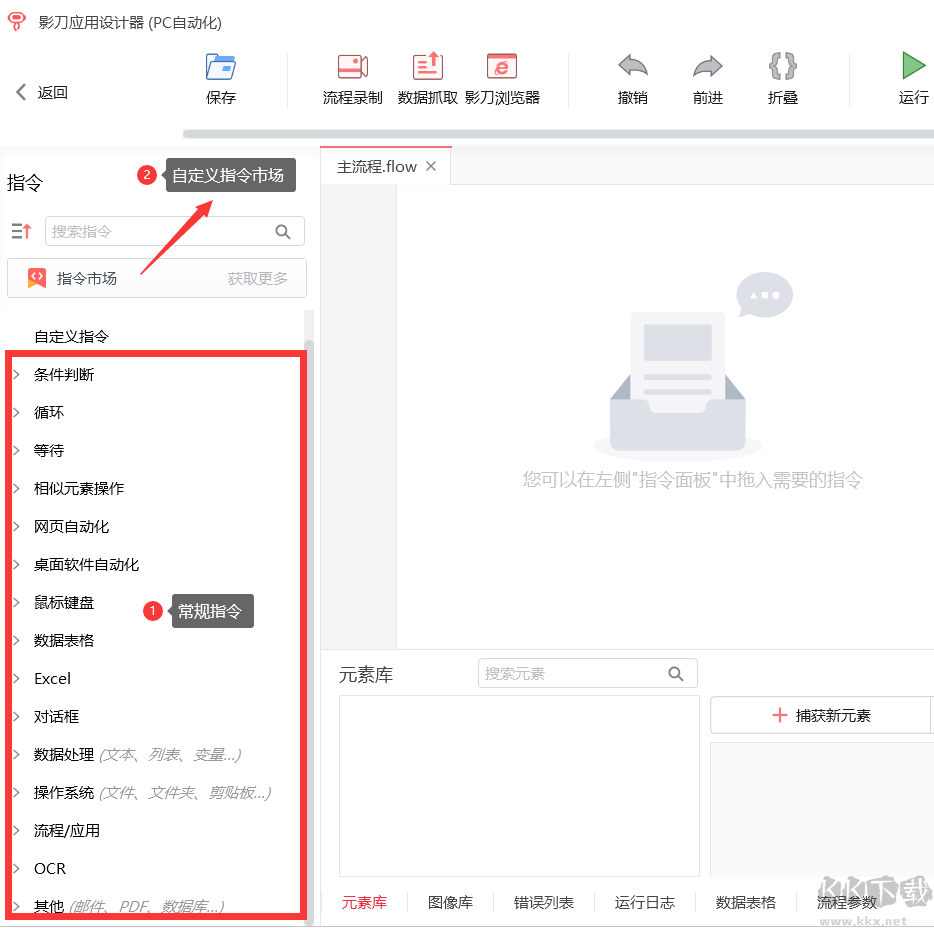The width and height of the screenshot is (934, 928).
Task: Expand the 条件判断 category
Action: click(x=62, y=374)
